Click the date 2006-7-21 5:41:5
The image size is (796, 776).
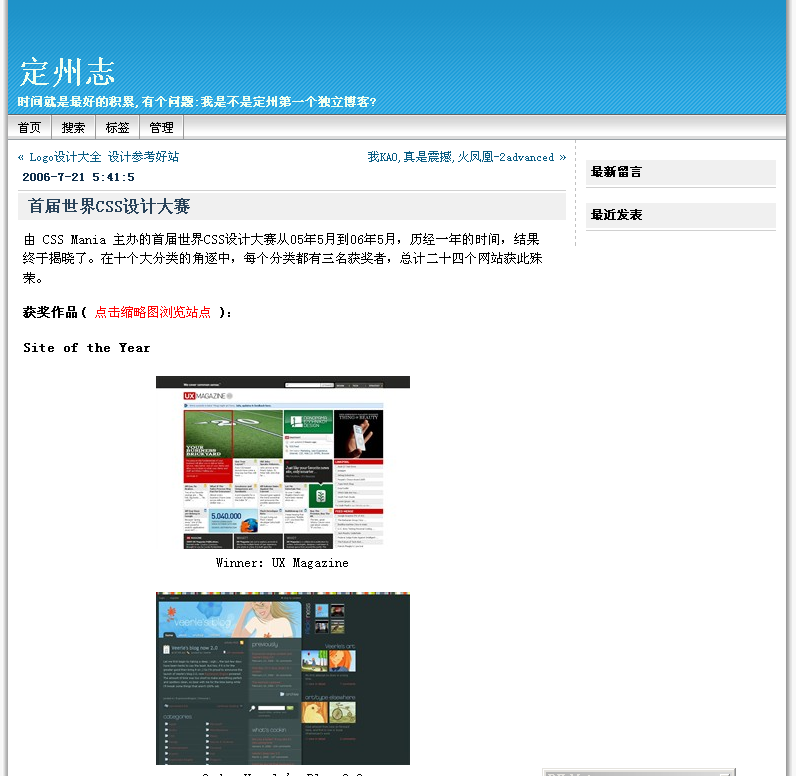coord(79,177)
